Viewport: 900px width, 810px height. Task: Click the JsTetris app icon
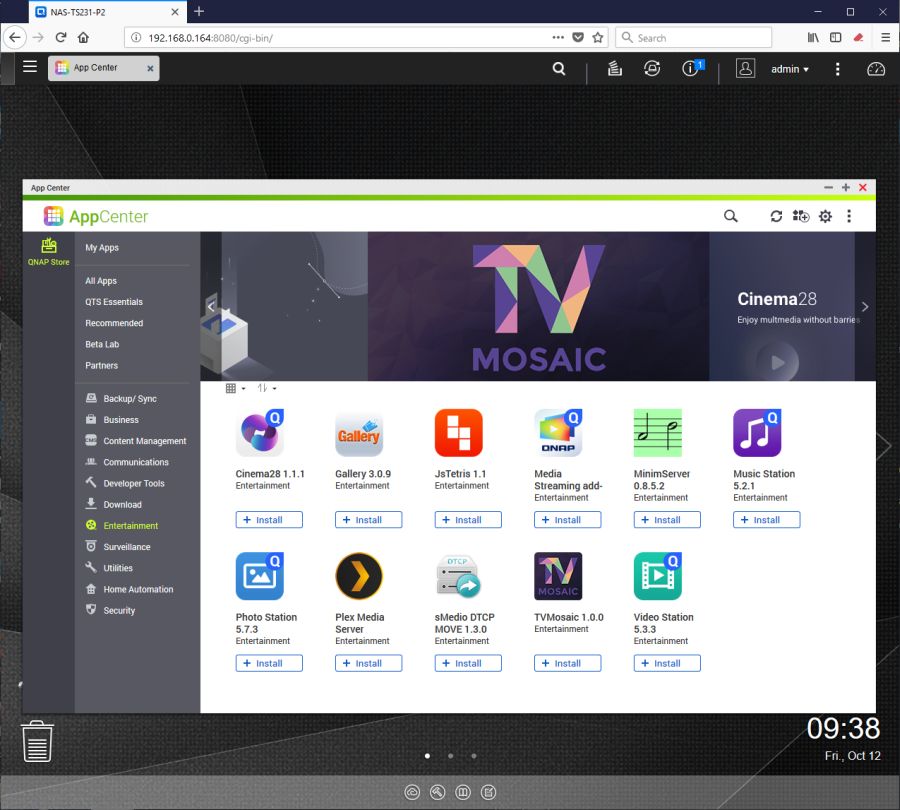pos(459,433)
